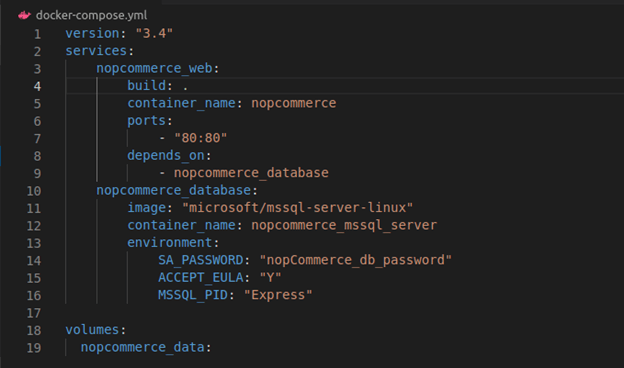
Task: Click the nopcommerce_mssql_server value
Action: [x=344, y=225]
